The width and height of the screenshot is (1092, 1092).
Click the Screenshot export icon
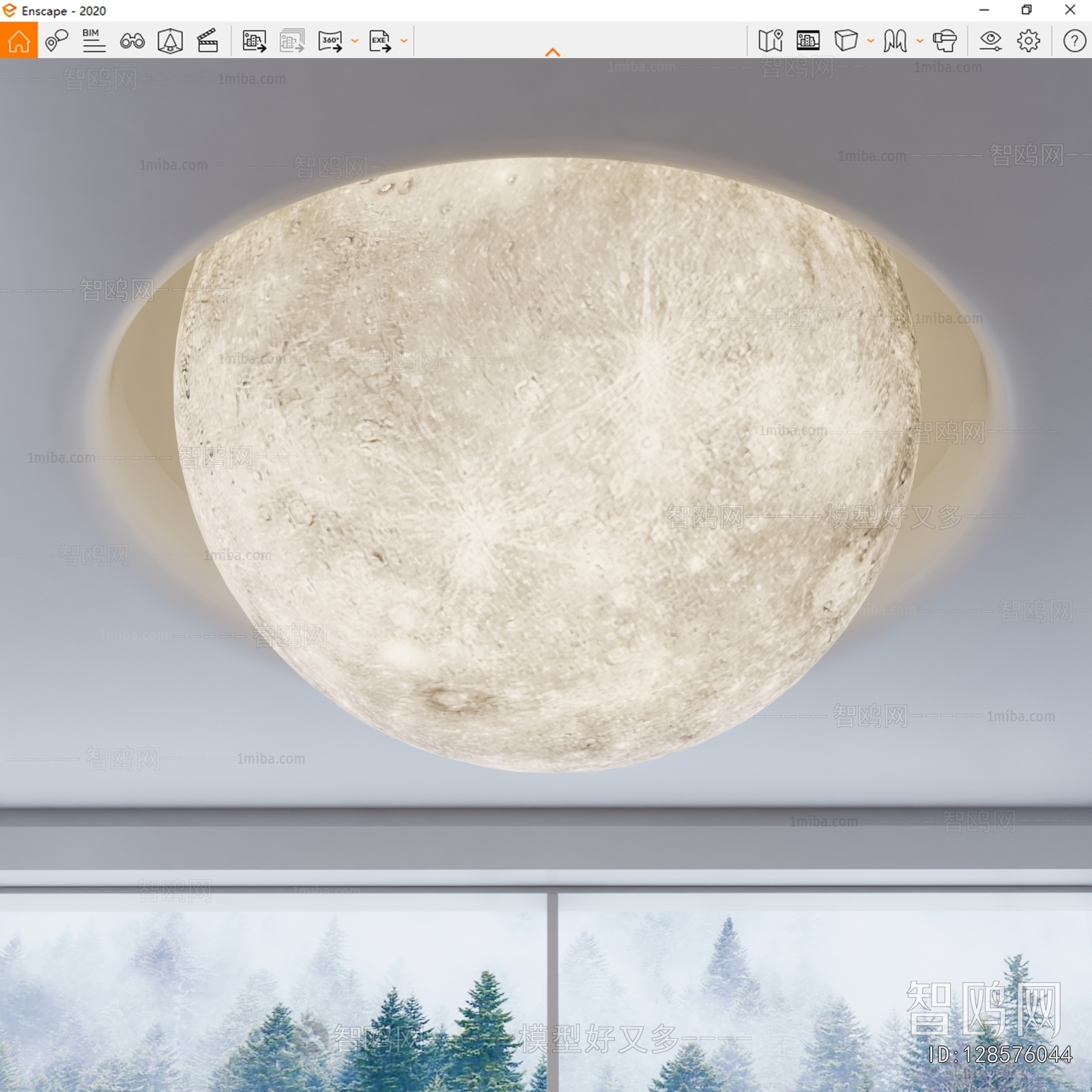254,41
